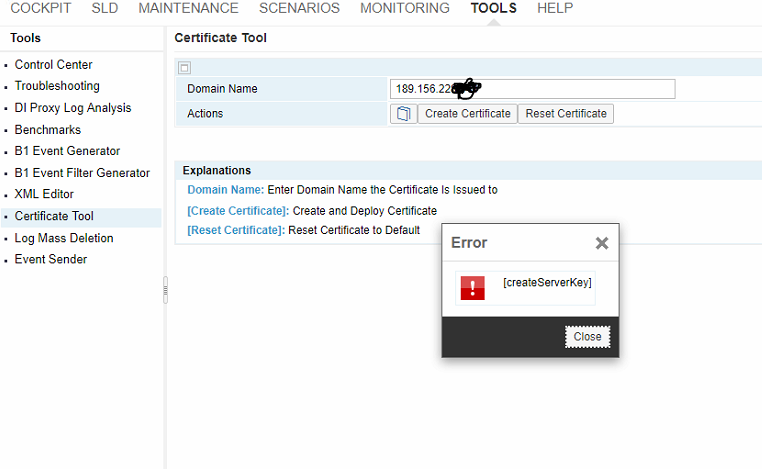Screen dimensions: 762x469
Task: Click the Certificate Tool page heading
Action: 221,38
